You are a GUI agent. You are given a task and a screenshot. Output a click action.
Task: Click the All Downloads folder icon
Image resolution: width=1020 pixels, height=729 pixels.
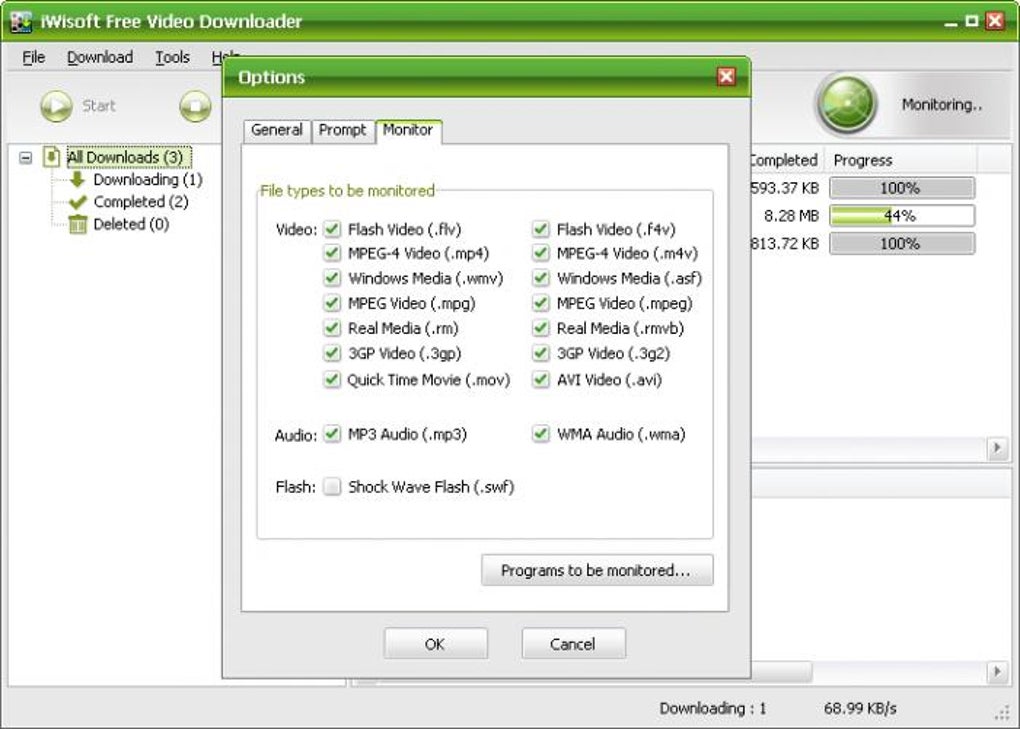[x=51, y=157]
